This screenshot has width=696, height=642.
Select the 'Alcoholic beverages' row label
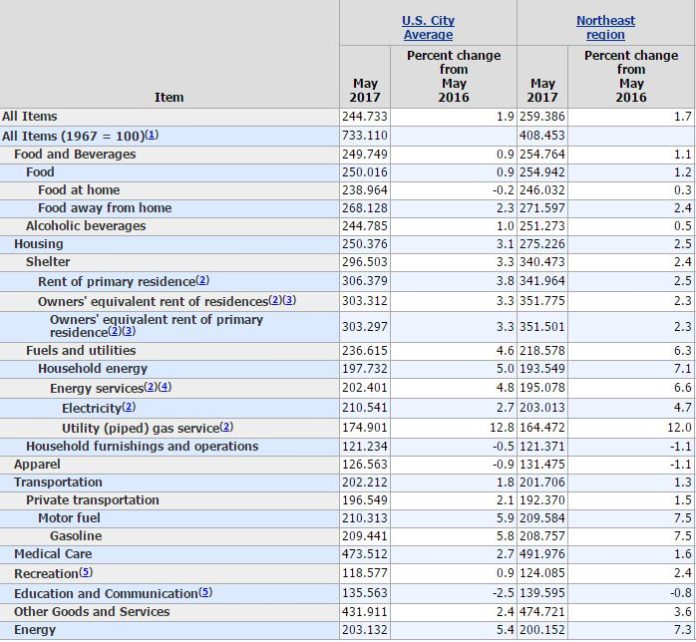click(x=86, y=226)
